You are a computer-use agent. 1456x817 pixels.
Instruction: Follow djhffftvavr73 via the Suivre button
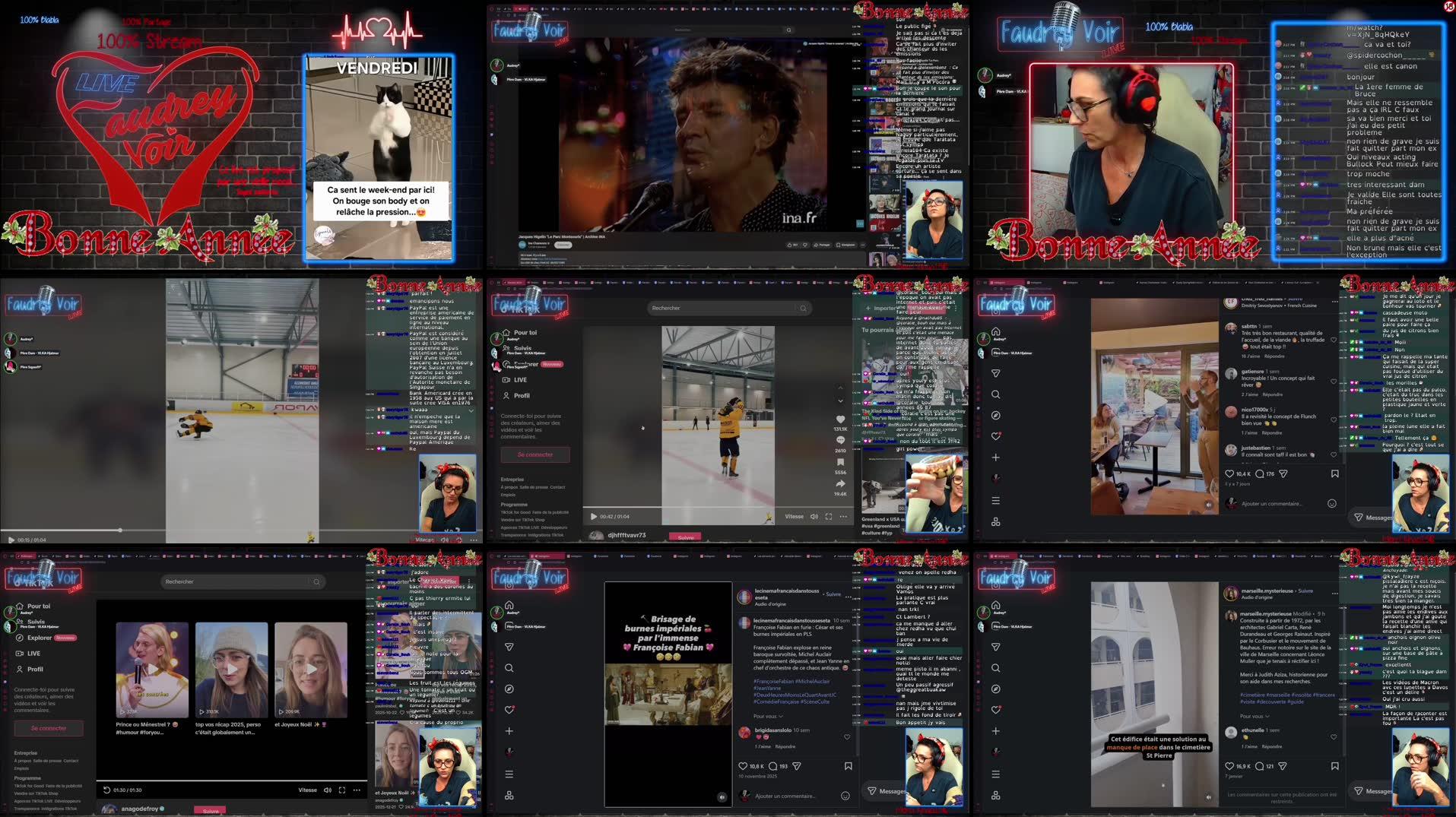686,537
